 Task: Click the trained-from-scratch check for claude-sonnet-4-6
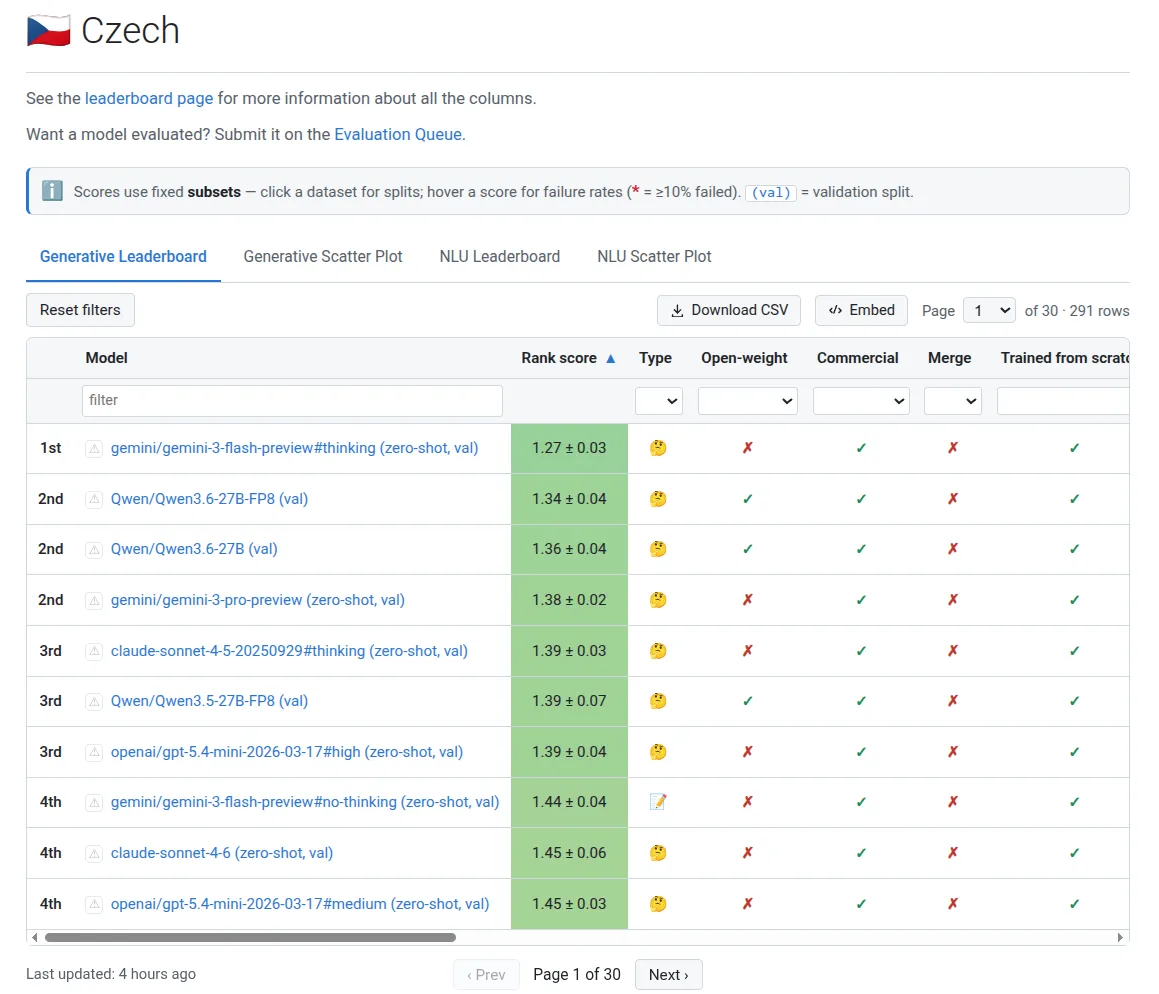coord(1074,853)
